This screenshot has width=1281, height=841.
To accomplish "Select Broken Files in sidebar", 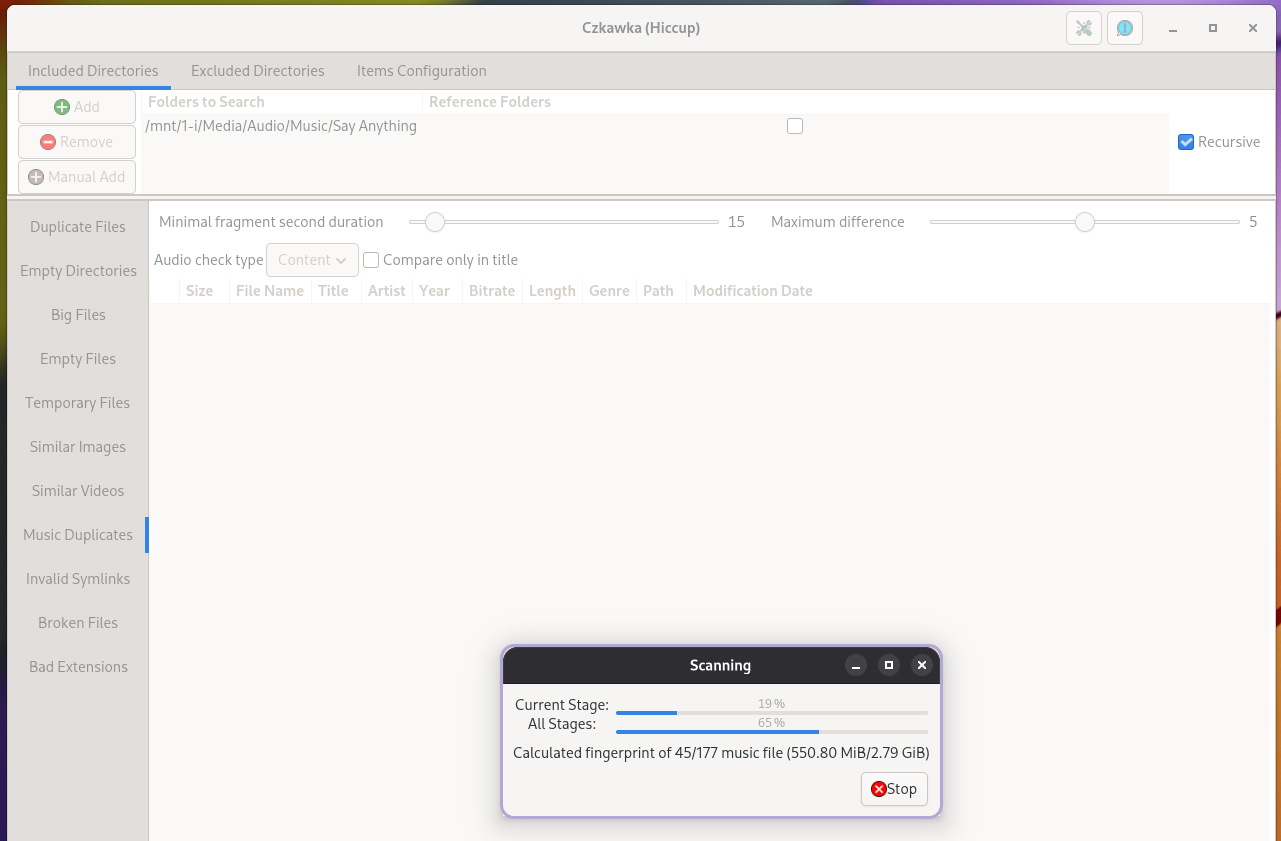I will [78, 623].
